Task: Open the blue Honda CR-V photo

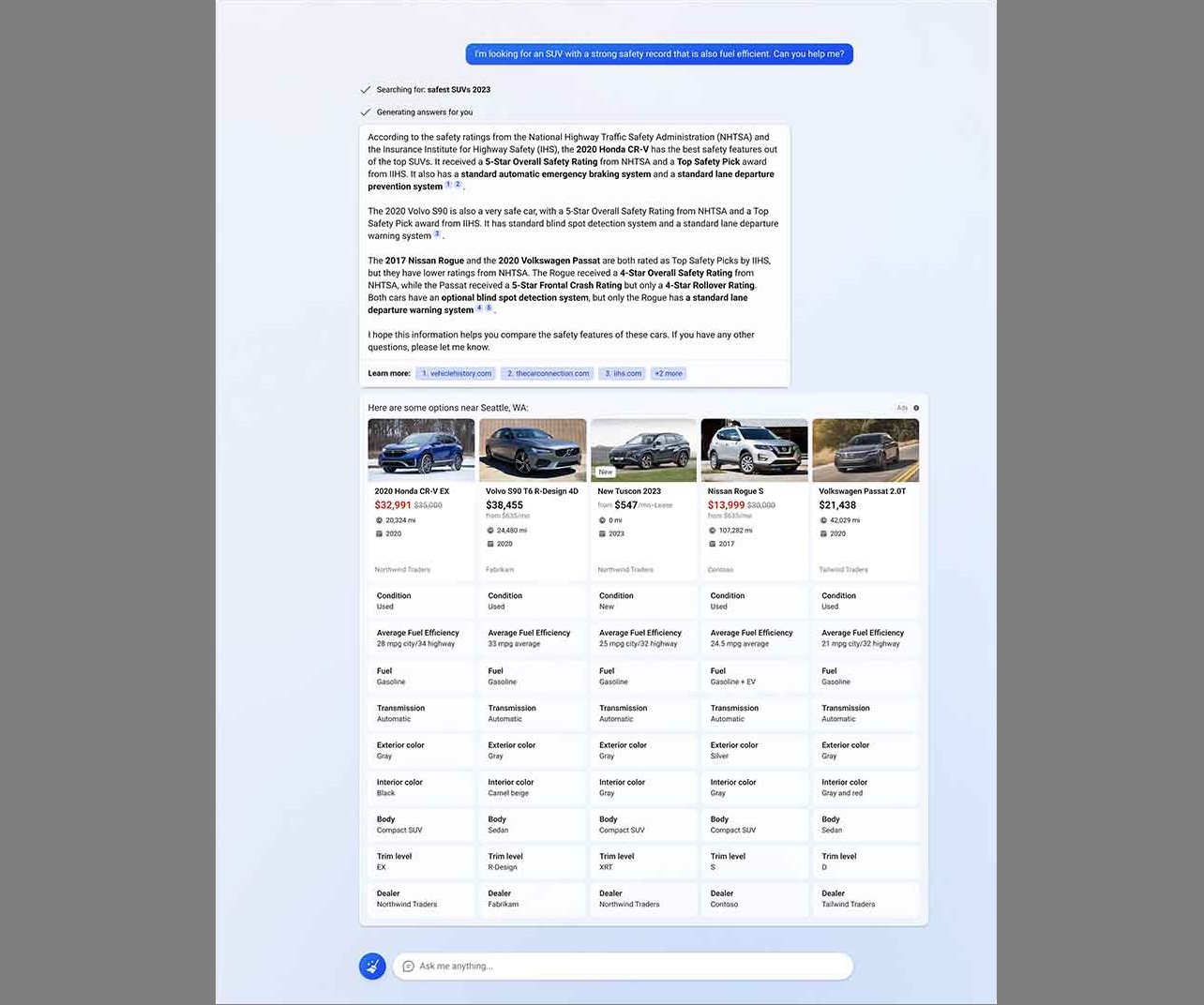Action: pos(421,450)
